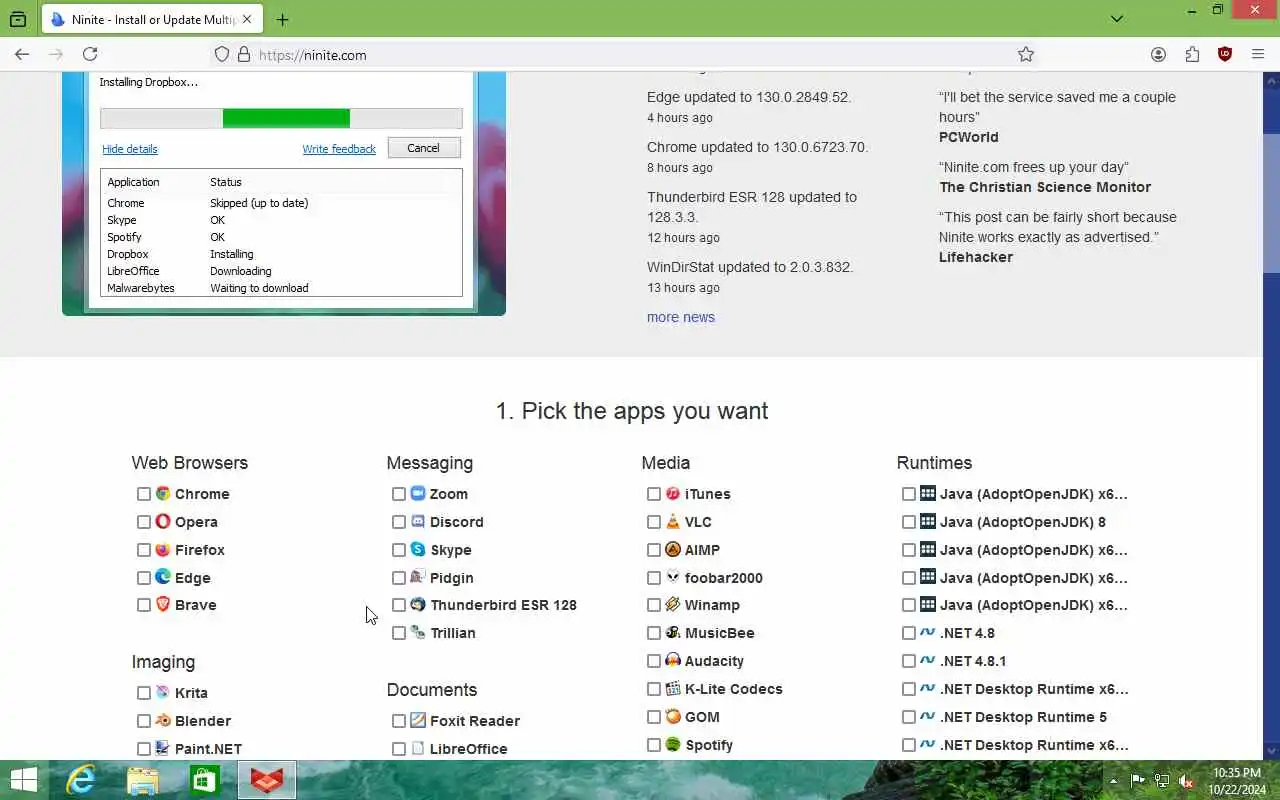Click the Krita icon

click(x=163, y=693)
